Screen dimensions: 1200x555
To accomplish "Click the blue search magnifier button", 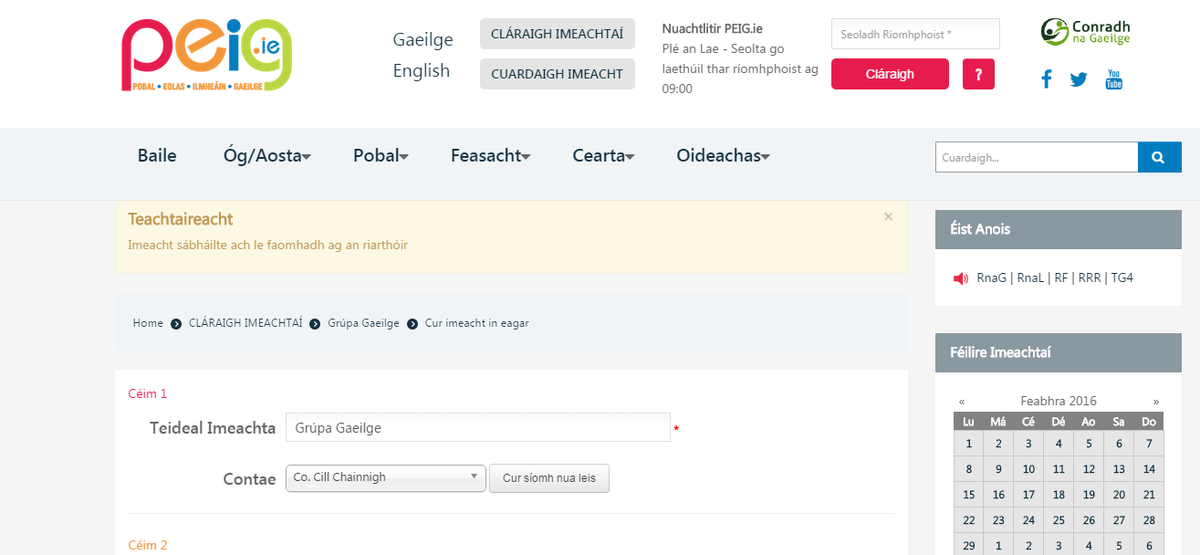I will [x=1160, y=157].
